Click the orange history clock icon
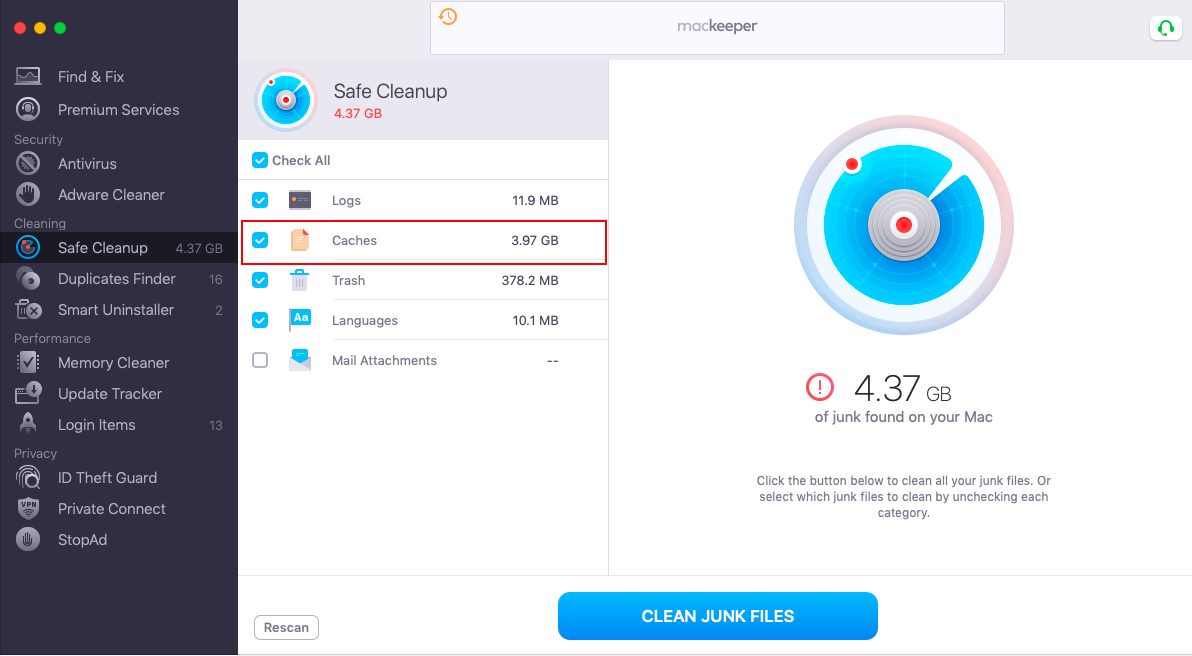 pyautogui.click(x=448, y=16)
